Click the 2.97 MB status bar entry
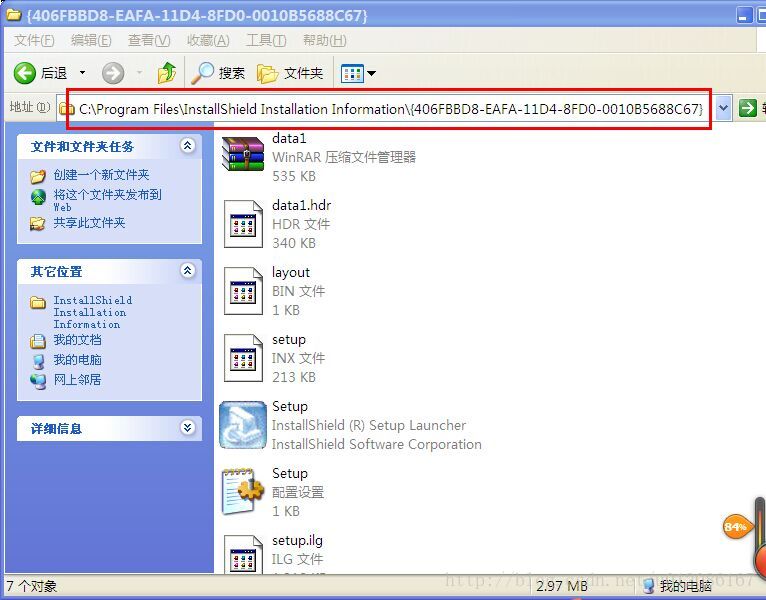The image size is (766, 600). tap(562, 586)
